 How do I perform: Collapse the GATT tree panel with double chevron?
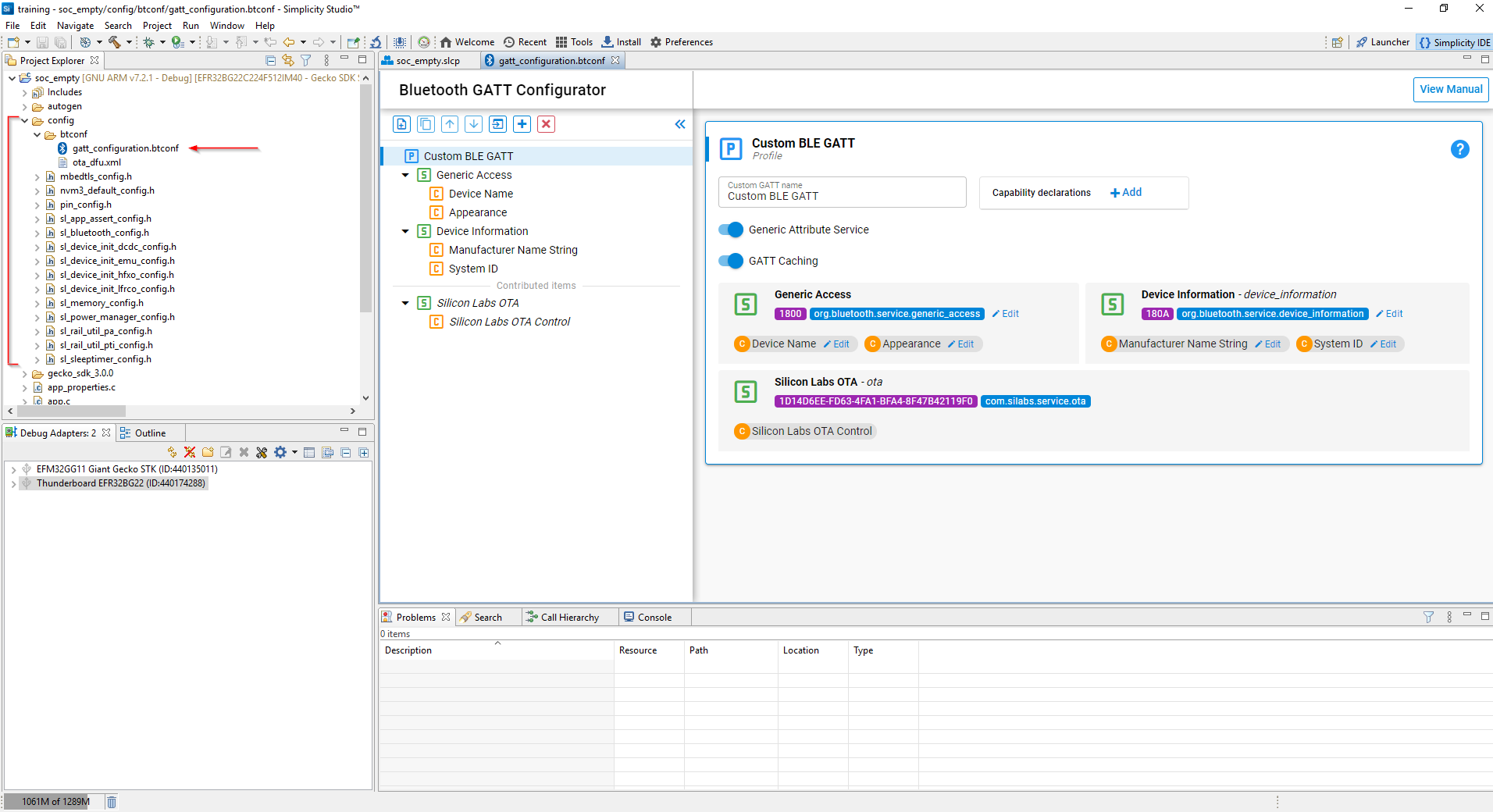coord(680,124)
